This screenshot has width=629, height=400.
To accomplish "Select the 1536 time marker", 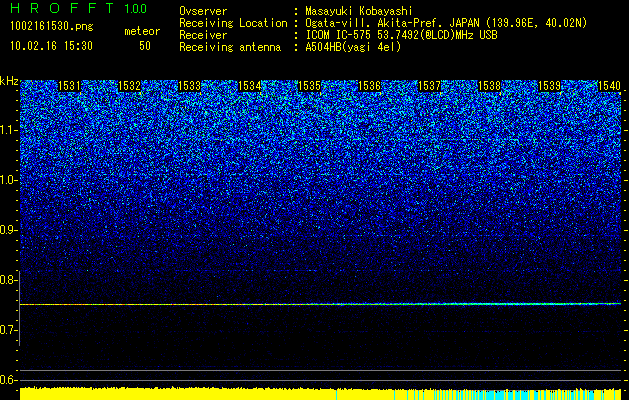I will [x=369, y=86].
